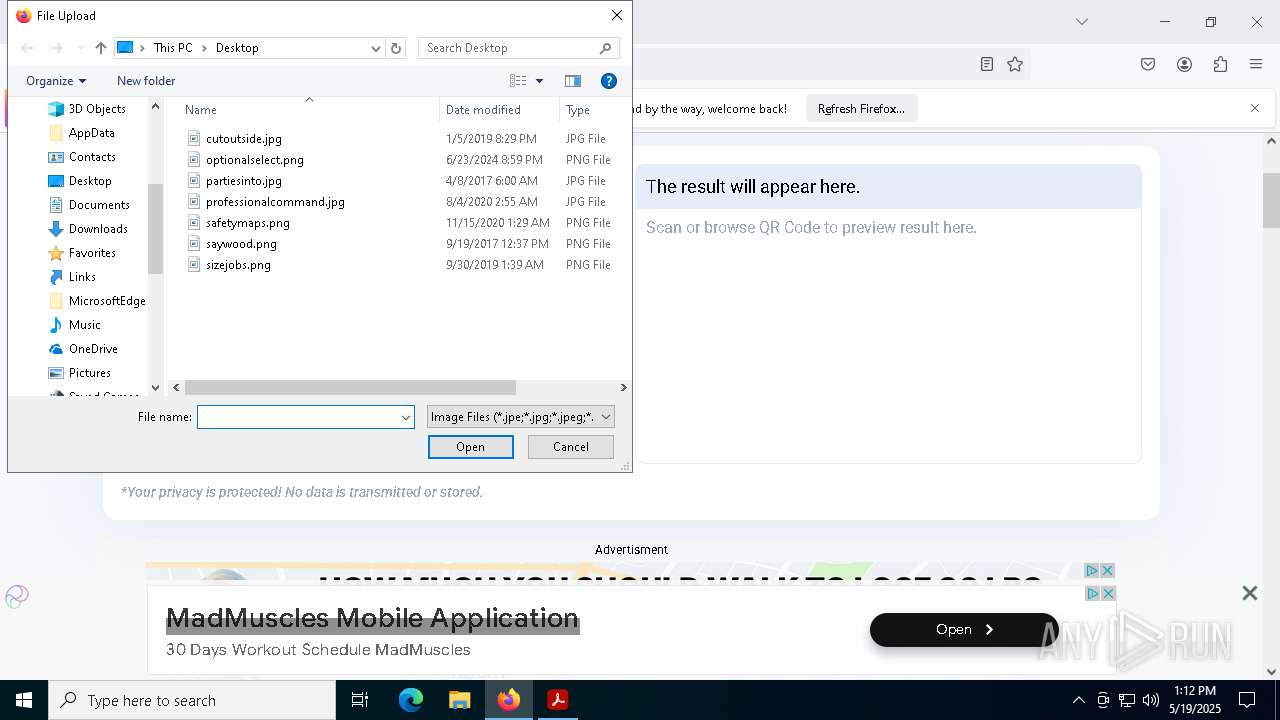Expand File name dropdown arrow
This screenshot has height=720, width=1280.
coord(406,417)
